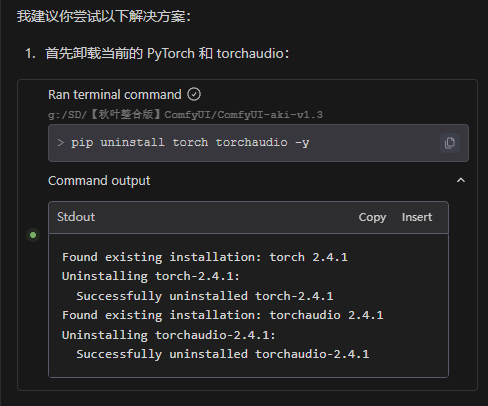Screen dimensions: 488x406
Task: Select Successfully uninstalled torch-2.4.1 line
Action: [x=205, y=296]
